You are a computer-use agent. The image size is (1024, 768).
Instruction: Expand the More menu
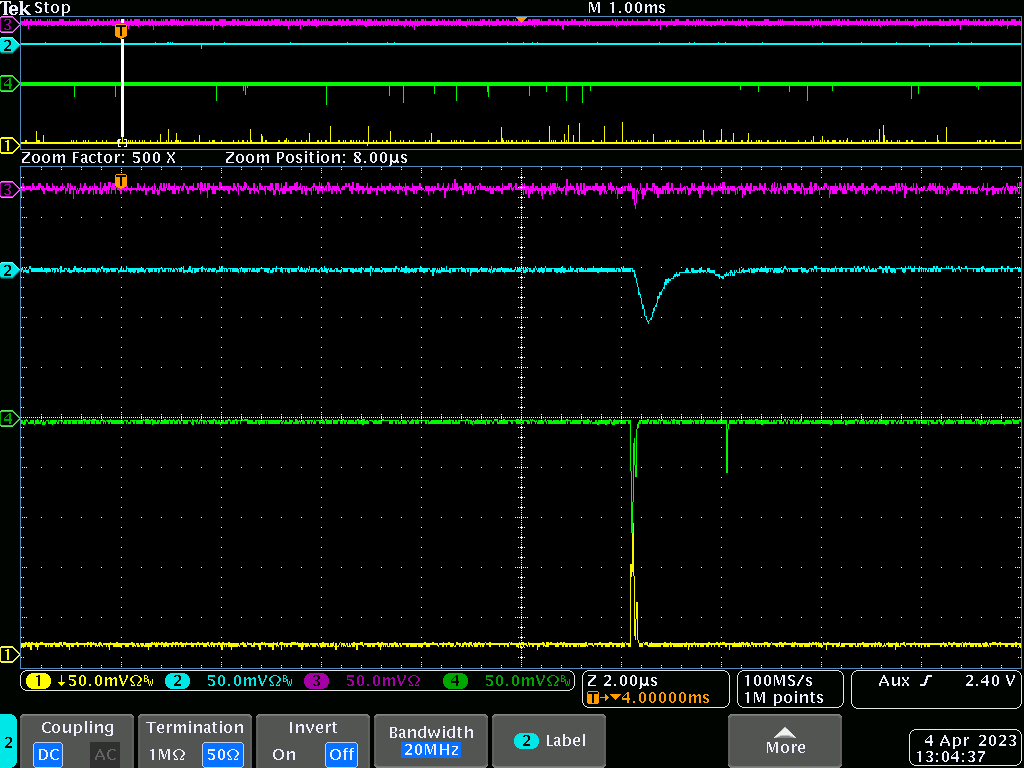785,741
